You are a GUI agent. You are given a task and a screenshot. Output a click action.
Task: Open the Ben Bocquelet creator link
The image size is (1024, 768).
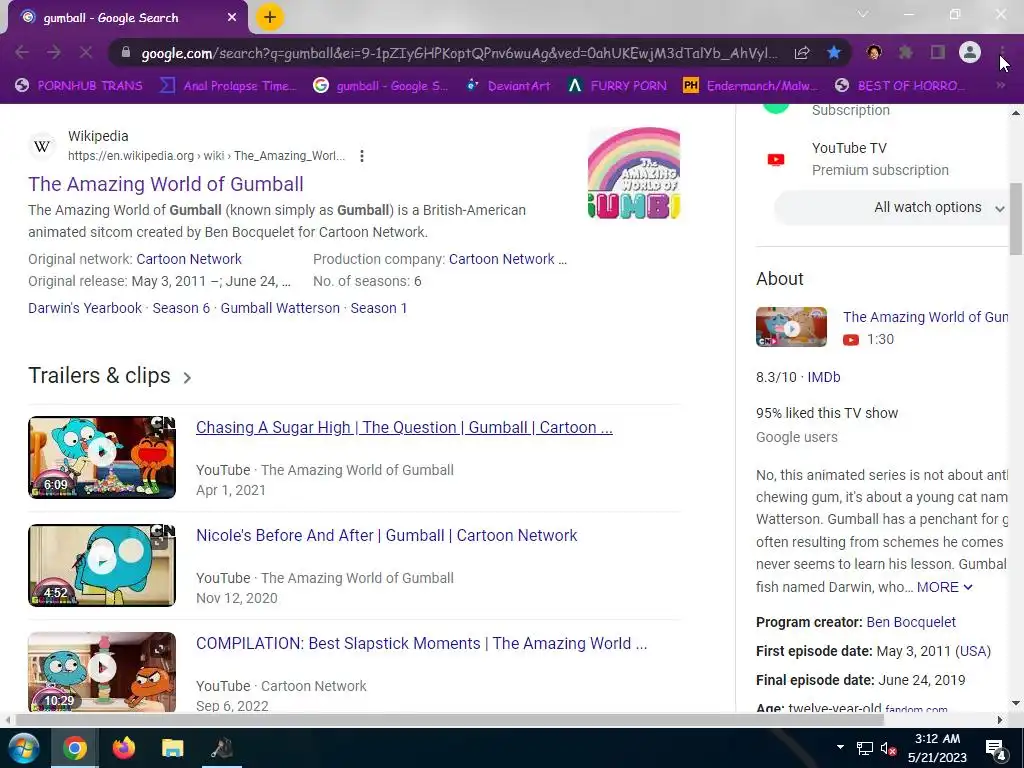911,622
